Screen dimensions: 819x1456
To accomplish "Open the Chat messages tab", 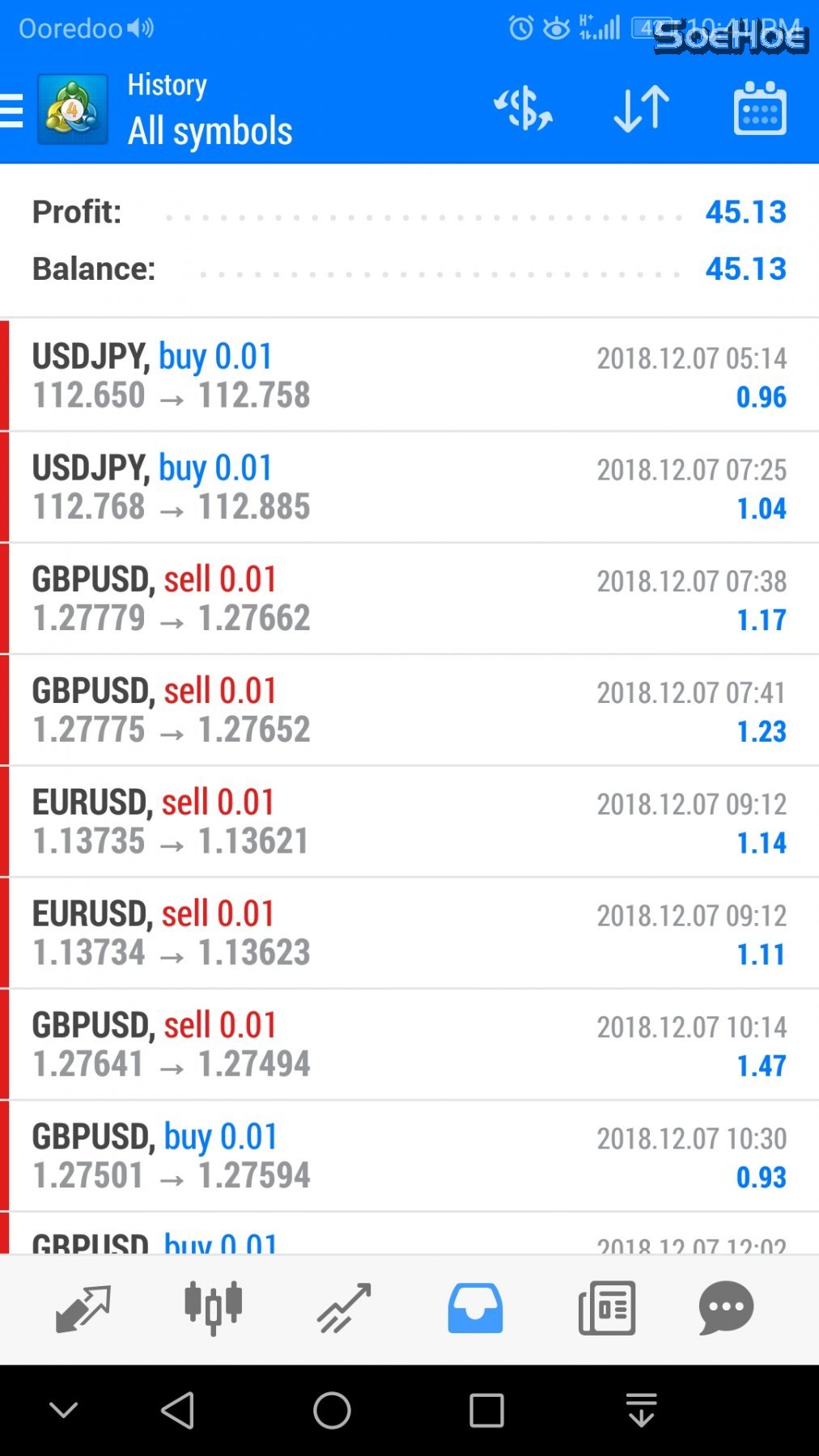I will (x=726, y=1308).
